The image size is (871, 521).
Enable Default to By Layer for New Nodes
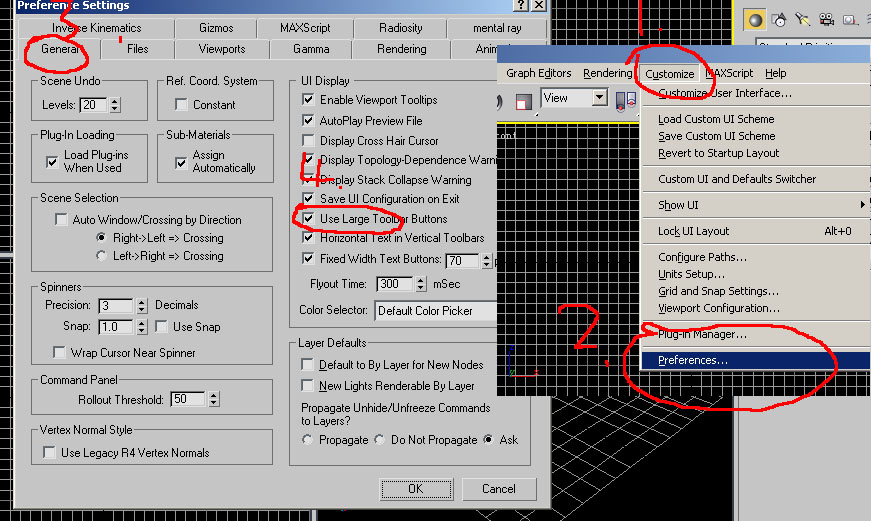[x=307, y=364]
